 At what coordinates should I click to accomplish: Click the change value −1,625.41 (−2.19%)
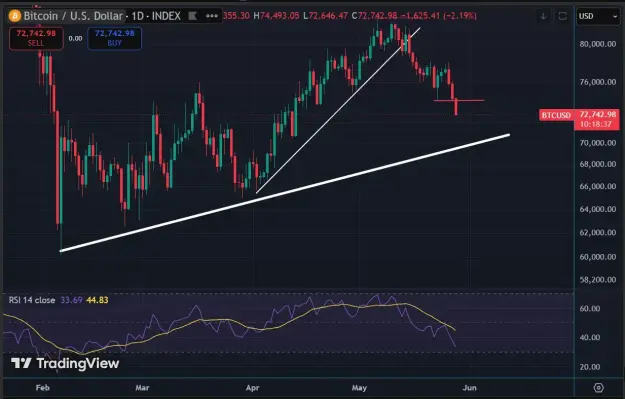pyautogui.click(x=438, y=16)
